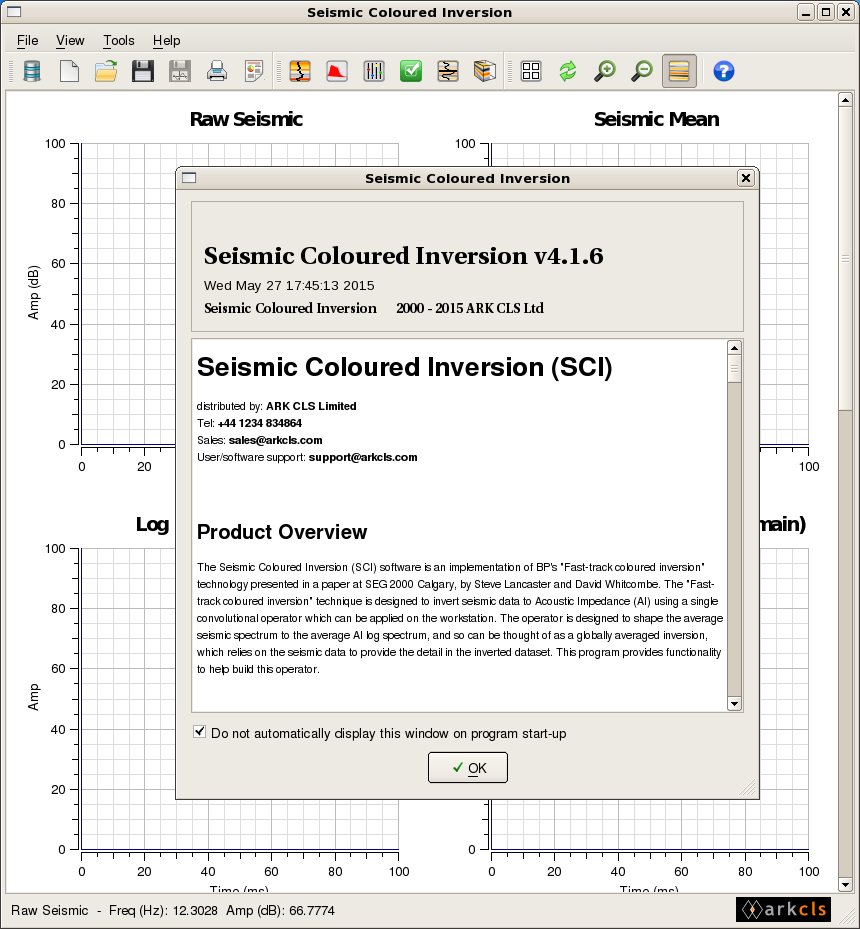Click the ARK CLS Limited distributor text
This screenshot has height=929, width=860.
[311, 406]
